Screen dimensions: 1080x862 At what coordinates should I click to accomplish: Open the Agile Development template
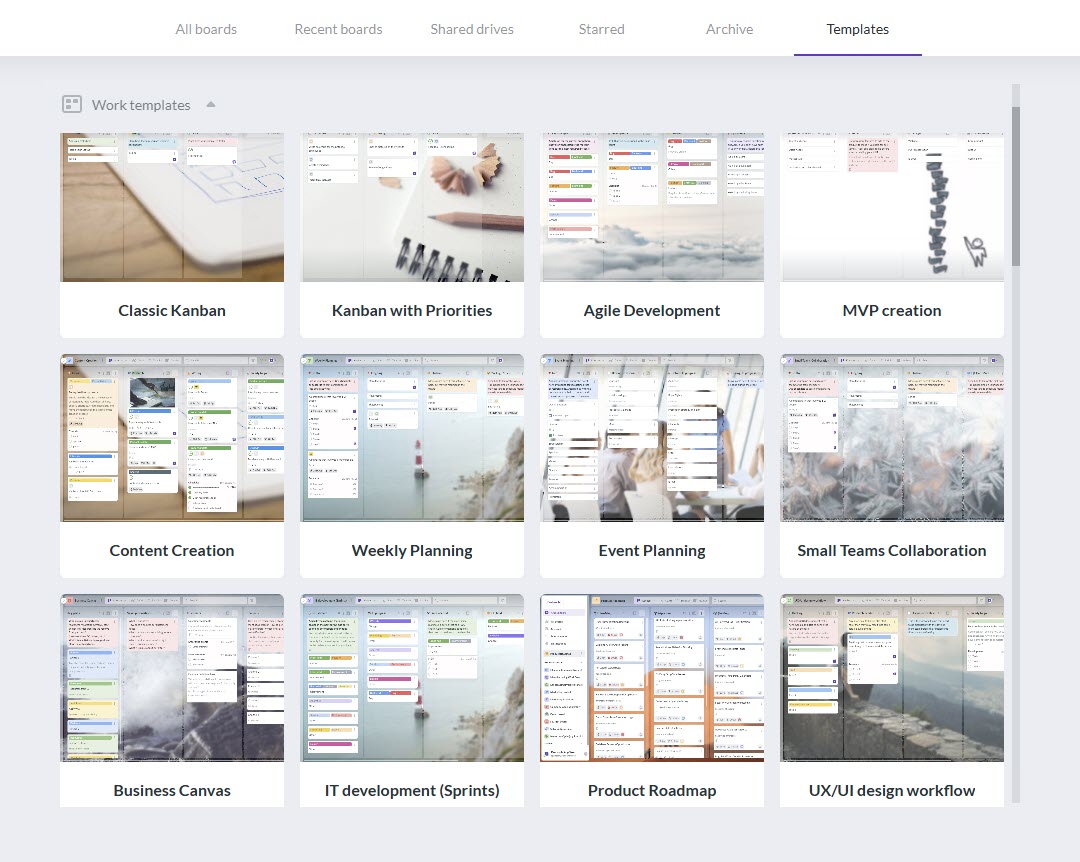tap(652, 235)
